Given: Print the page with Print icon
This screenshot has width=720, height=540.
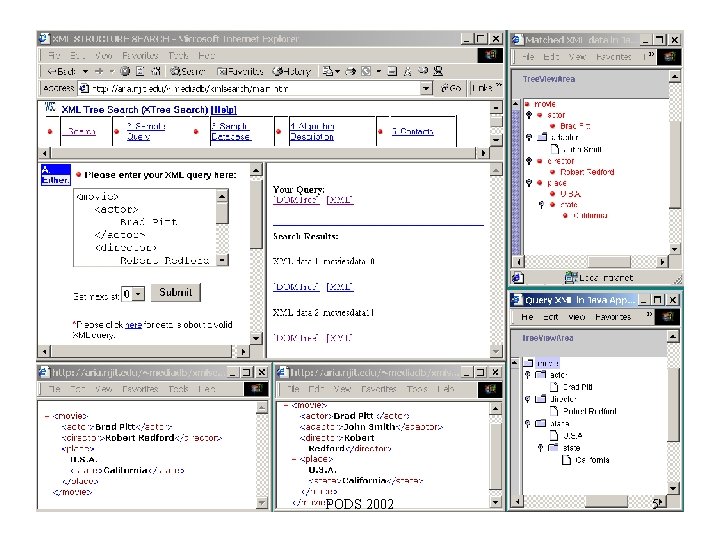Looking at the screenshot, I should [350, 71].
